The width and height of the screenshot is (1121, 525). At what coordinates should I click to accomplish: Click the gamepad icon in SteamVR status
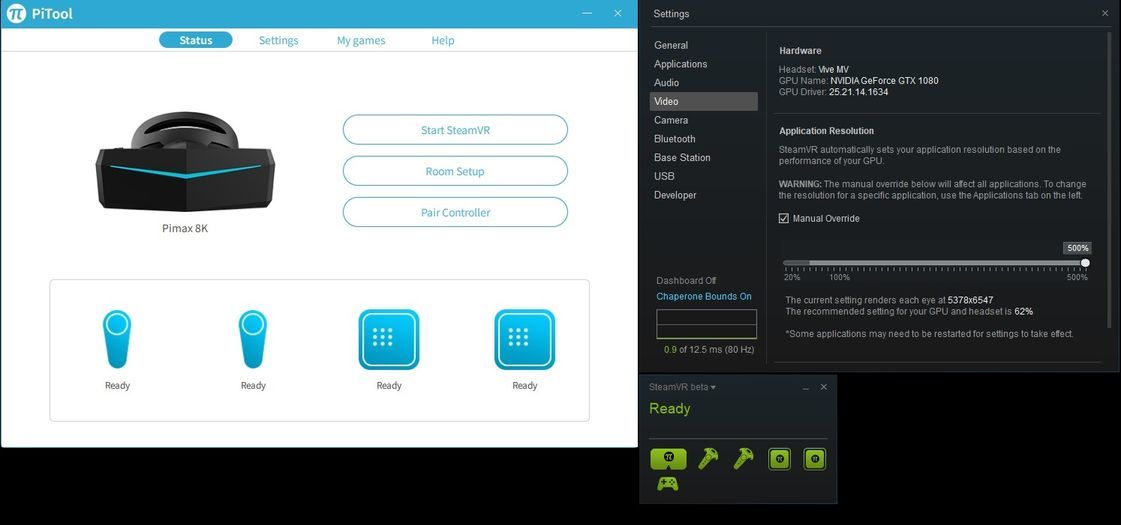667,484
